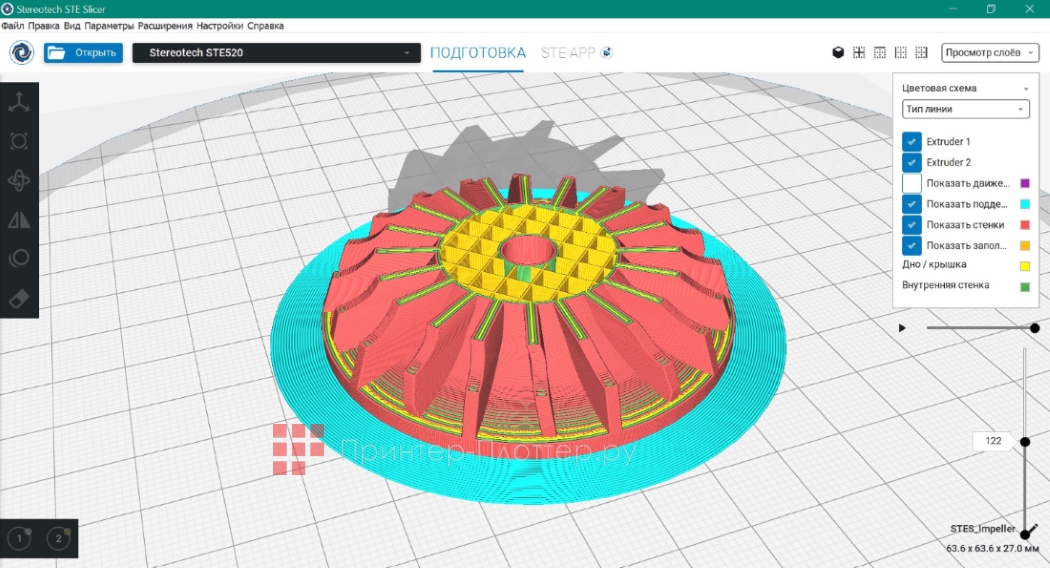Screen dimensions: 1050x568
Task: Click the pencil icon next to STE5_Impeller
Action: [x=1031, y=528]
